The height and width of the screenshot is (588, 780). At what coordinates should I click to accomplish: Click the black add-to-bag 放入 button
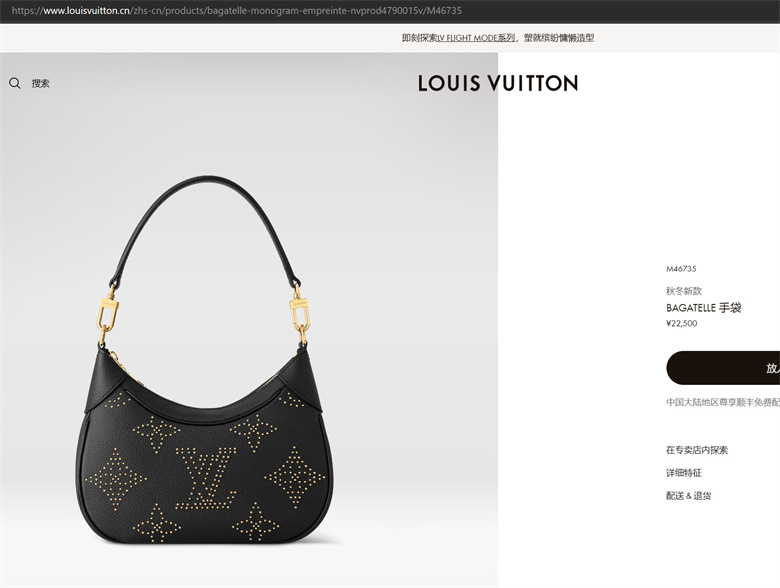pos(723,368)
